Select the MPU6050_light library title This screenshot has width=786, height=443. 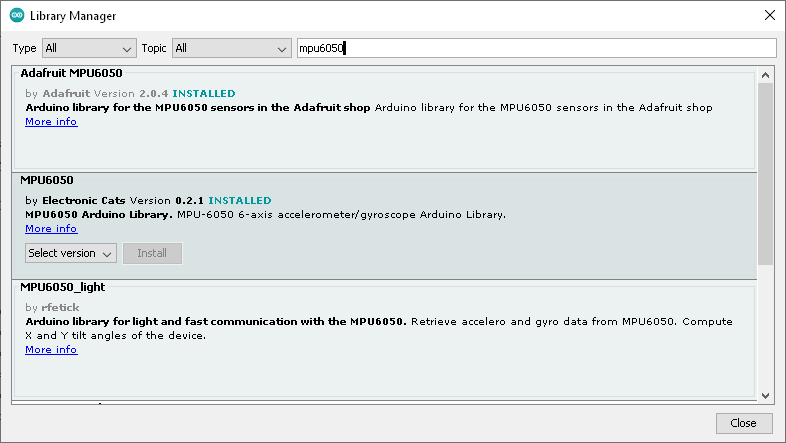coord(63,287)
